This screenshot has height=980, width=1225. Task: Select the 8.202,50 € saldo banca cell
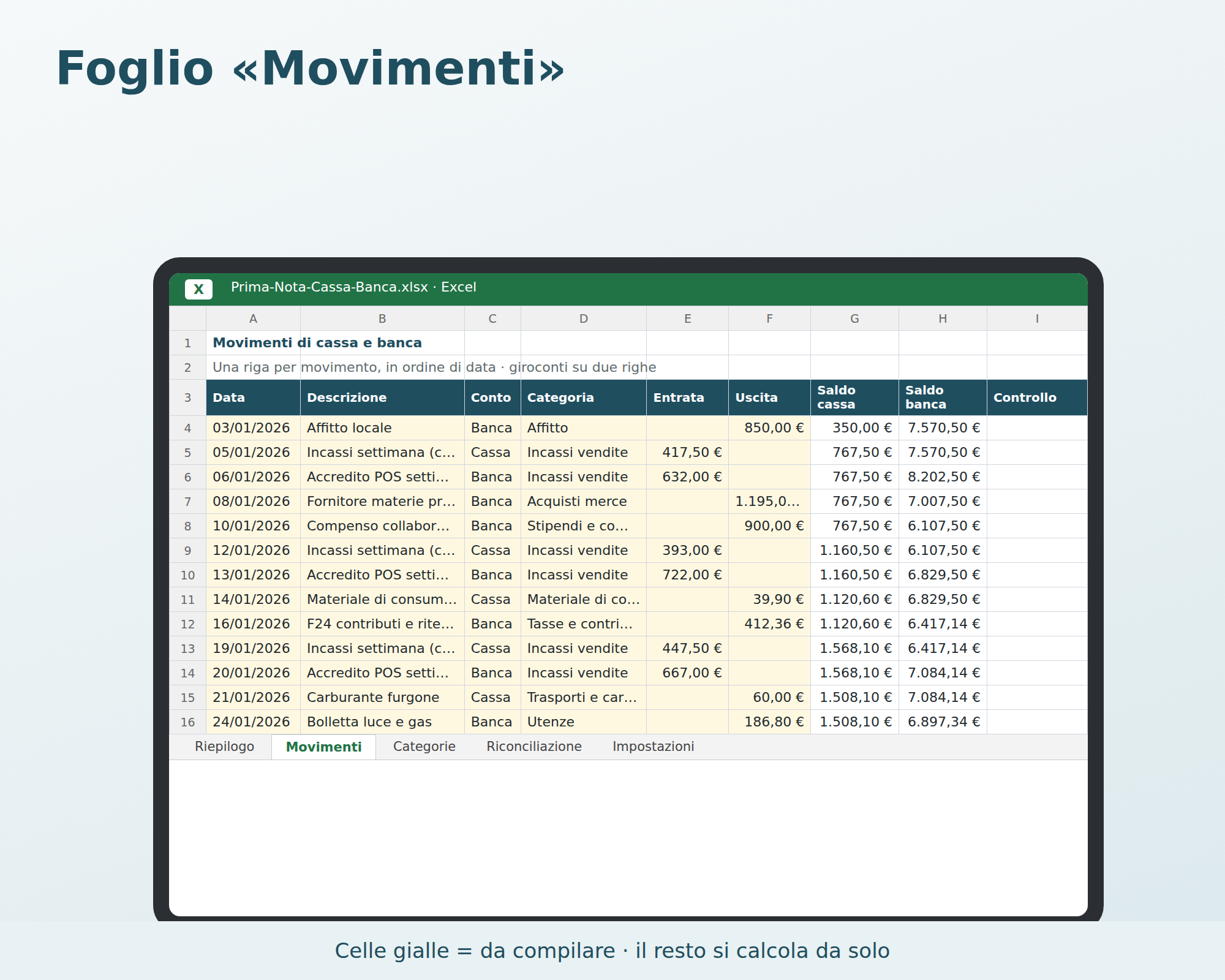[x=943, y=477]
